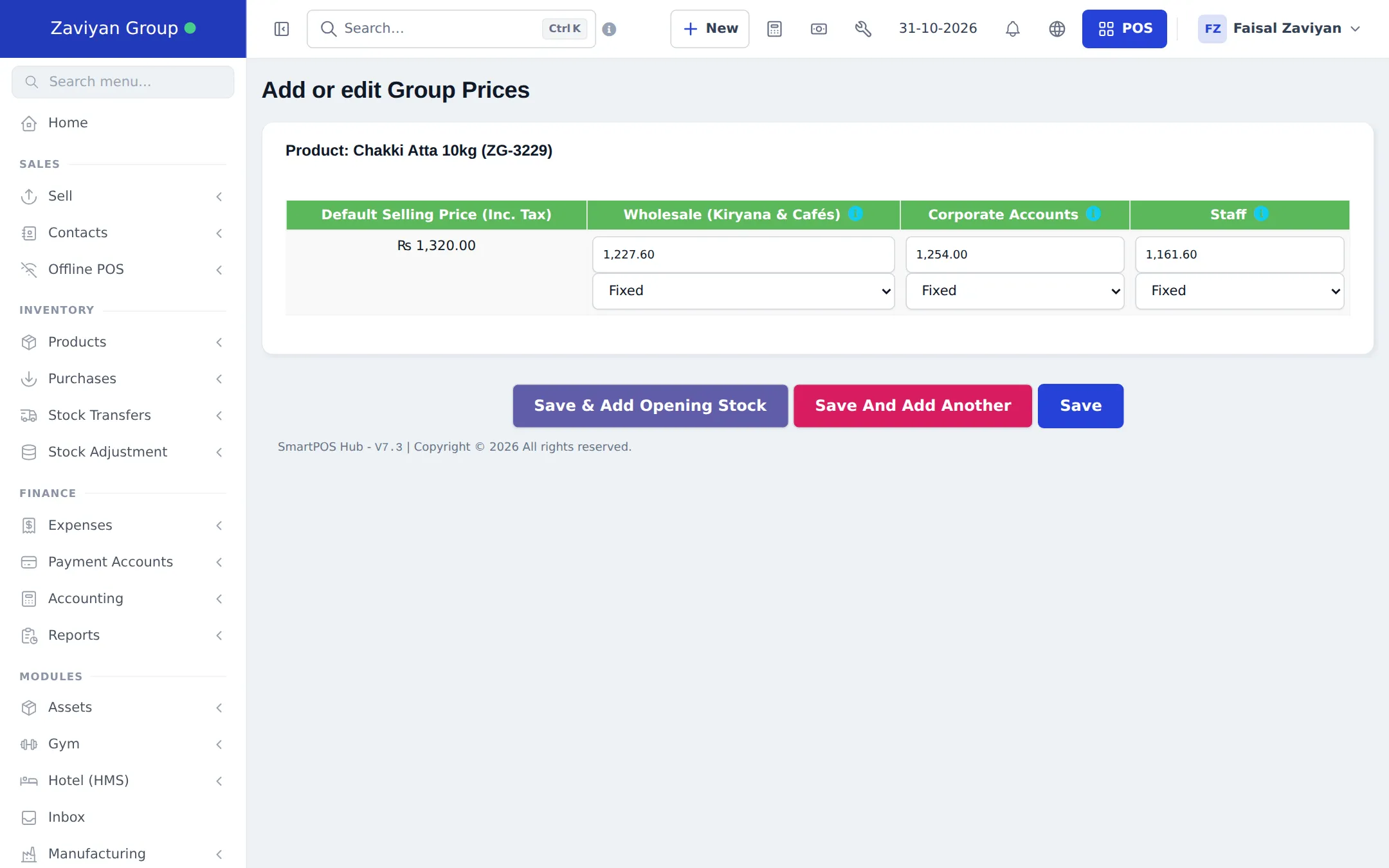This screenshot has height=868, width=1389.
Task: Open notifications bell
Action: pyautogui.click(x=1013, y=29)
